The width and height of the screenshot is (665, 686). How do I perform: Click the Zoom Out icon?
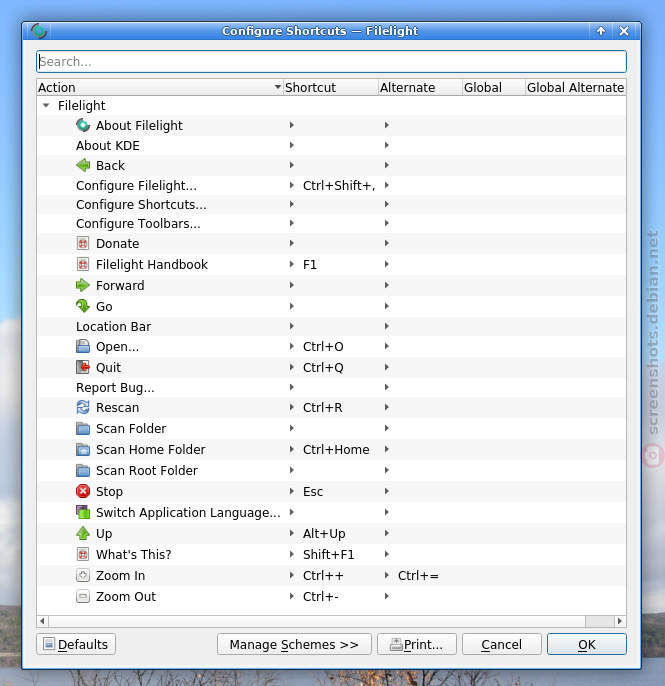(83, 596)
